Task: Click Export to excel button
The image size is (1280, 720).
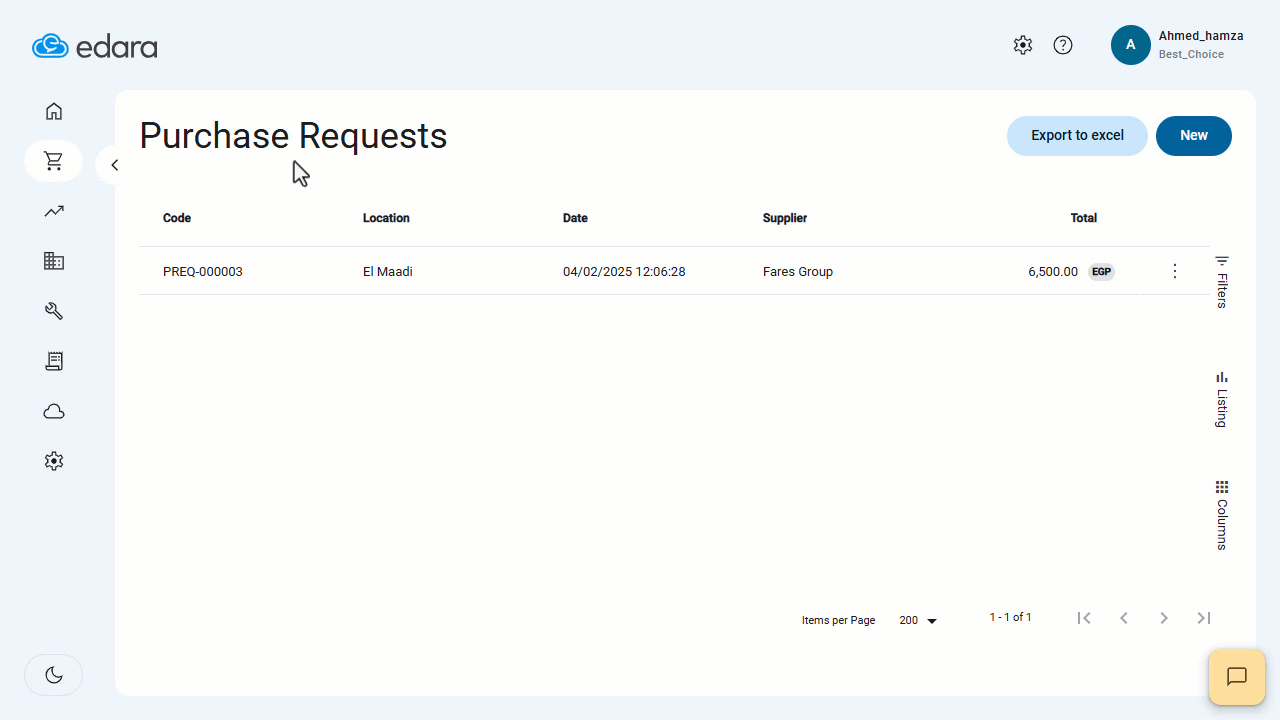Action: pos(1077,136)
